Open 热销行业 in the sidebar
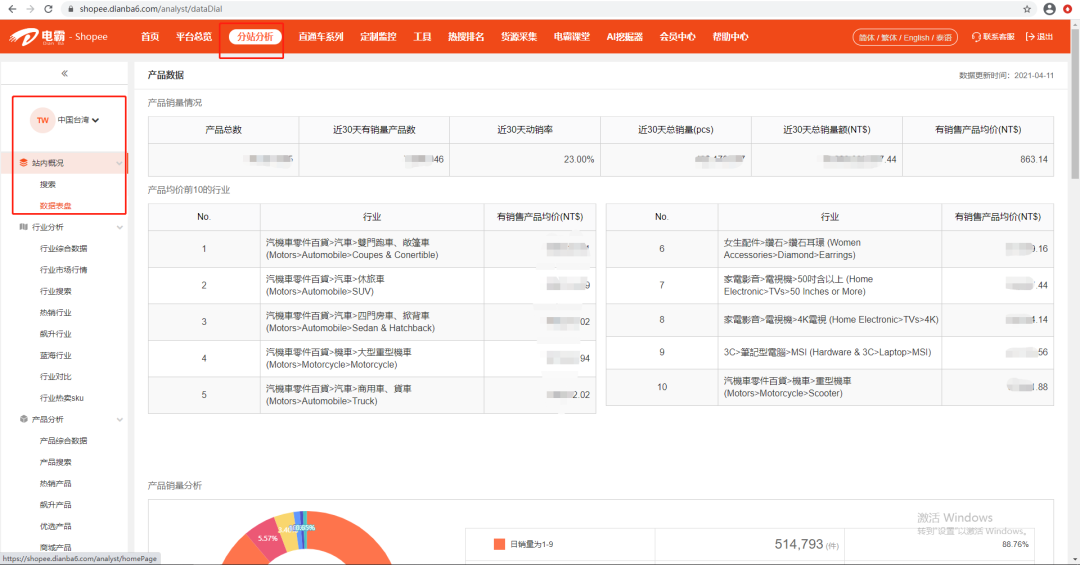This screenshot has width=1080, height=565. click(x=55, y=312)
